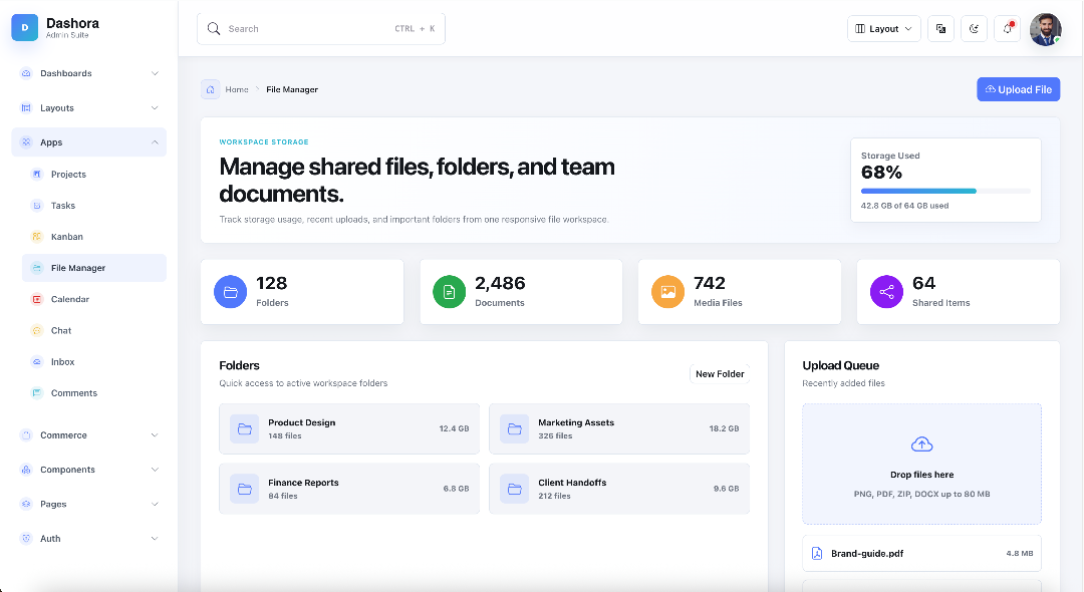Click the Projects menu icon
1084x592 pixels.
37,174
